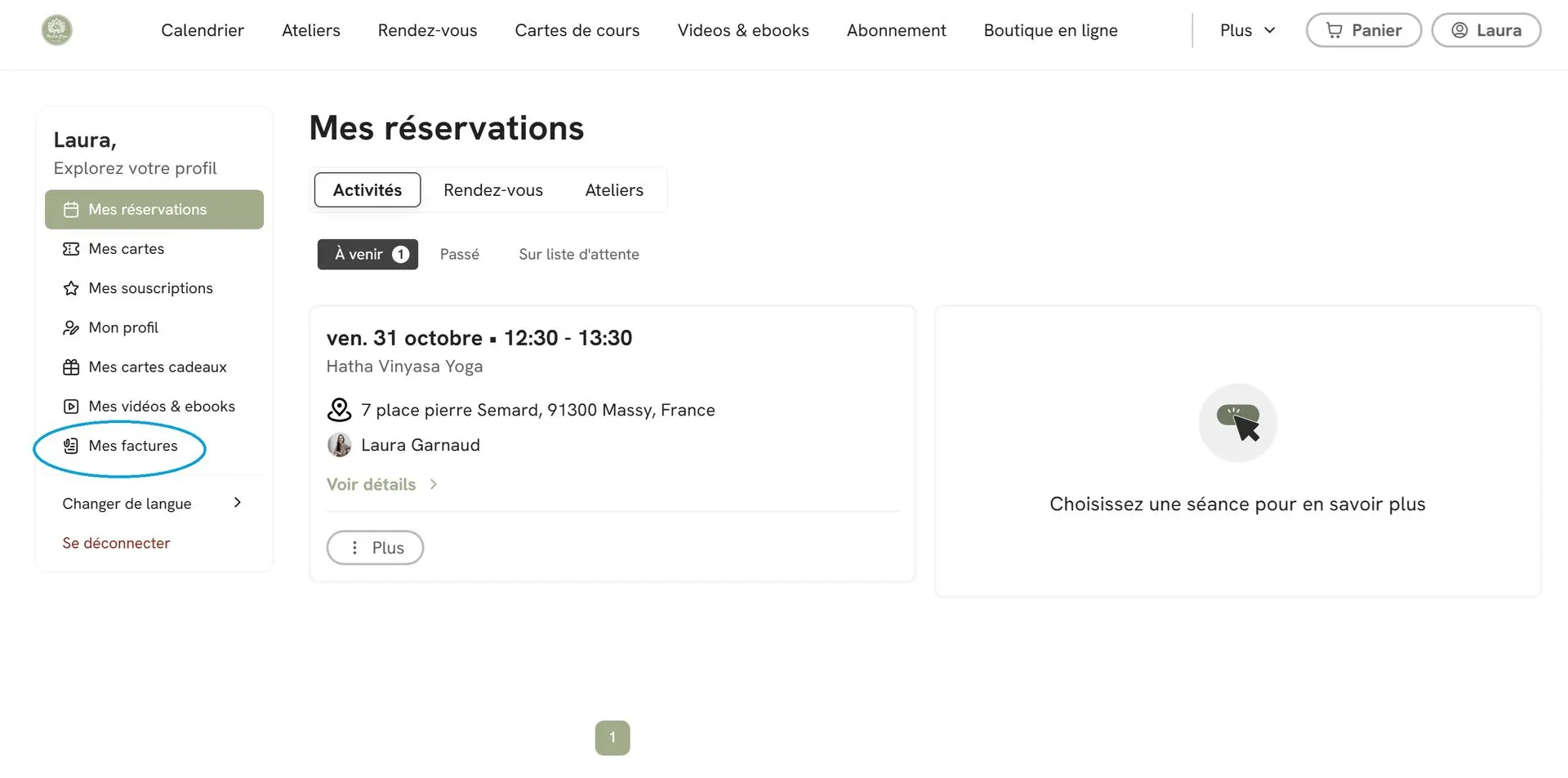Open the three-dot Plus options button
This screenshot has width=1568, height=778.
[375, 548]
